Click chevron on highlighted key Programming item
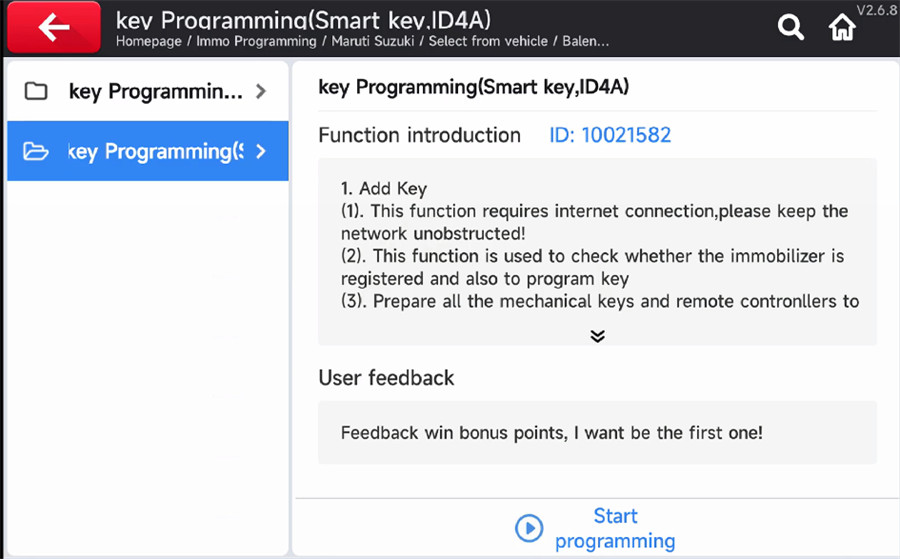This screenshot has height=559, width=900. pos(261,152)
